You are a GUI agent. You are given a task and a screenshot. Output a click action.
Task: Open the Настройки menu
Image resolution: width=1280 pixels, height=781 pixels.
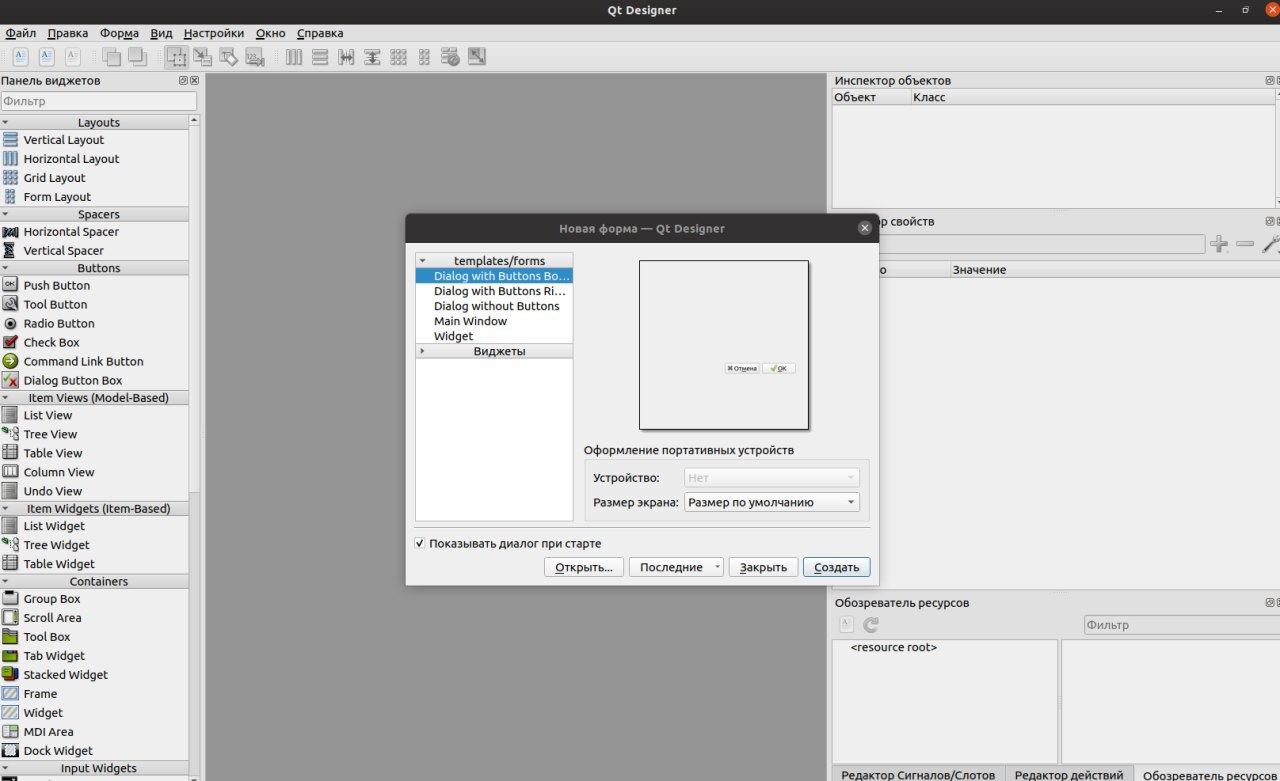tap(214, 33)
